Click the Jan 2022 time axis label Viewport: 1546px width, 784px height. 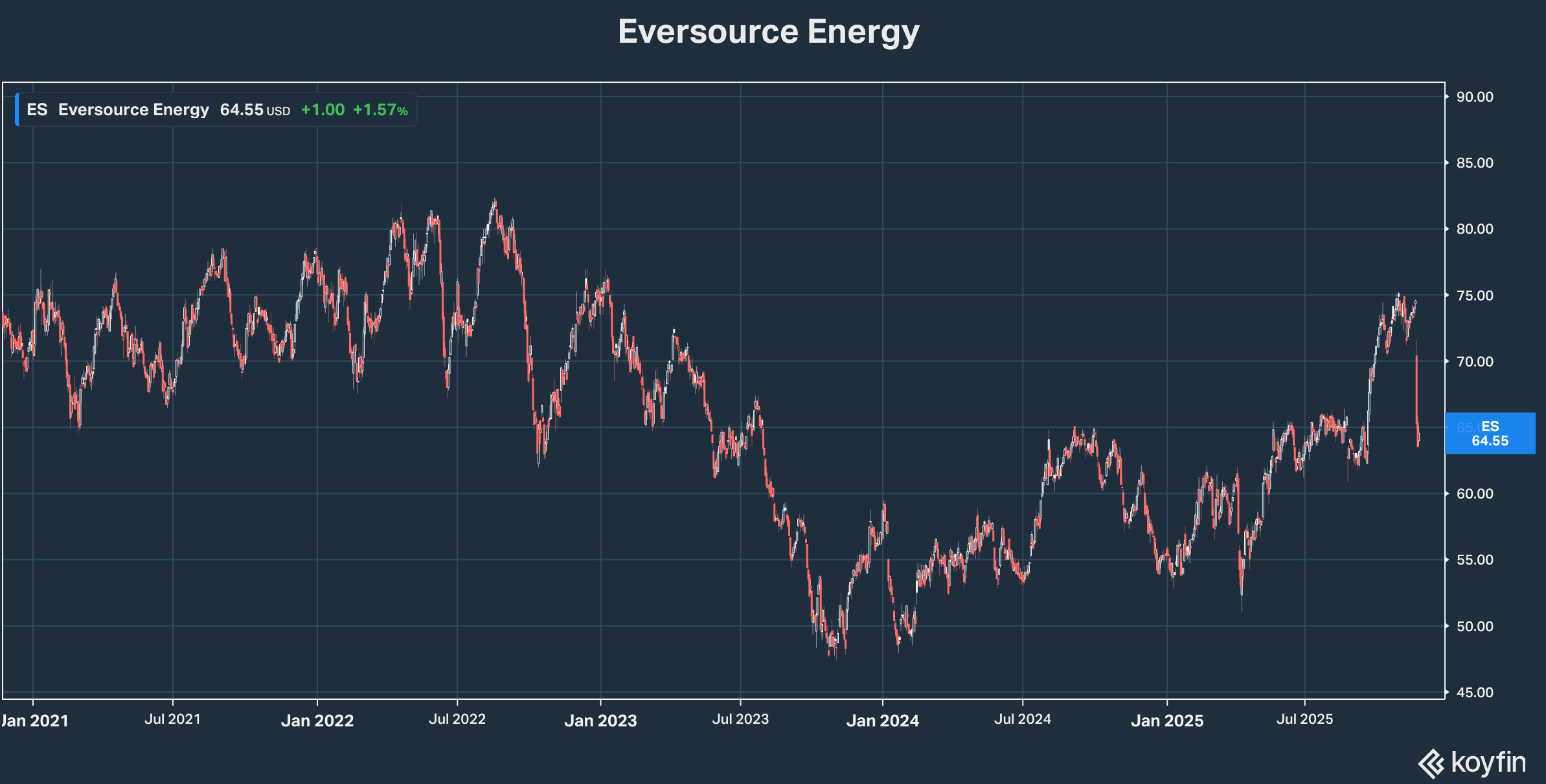click(x=317, y=721)
